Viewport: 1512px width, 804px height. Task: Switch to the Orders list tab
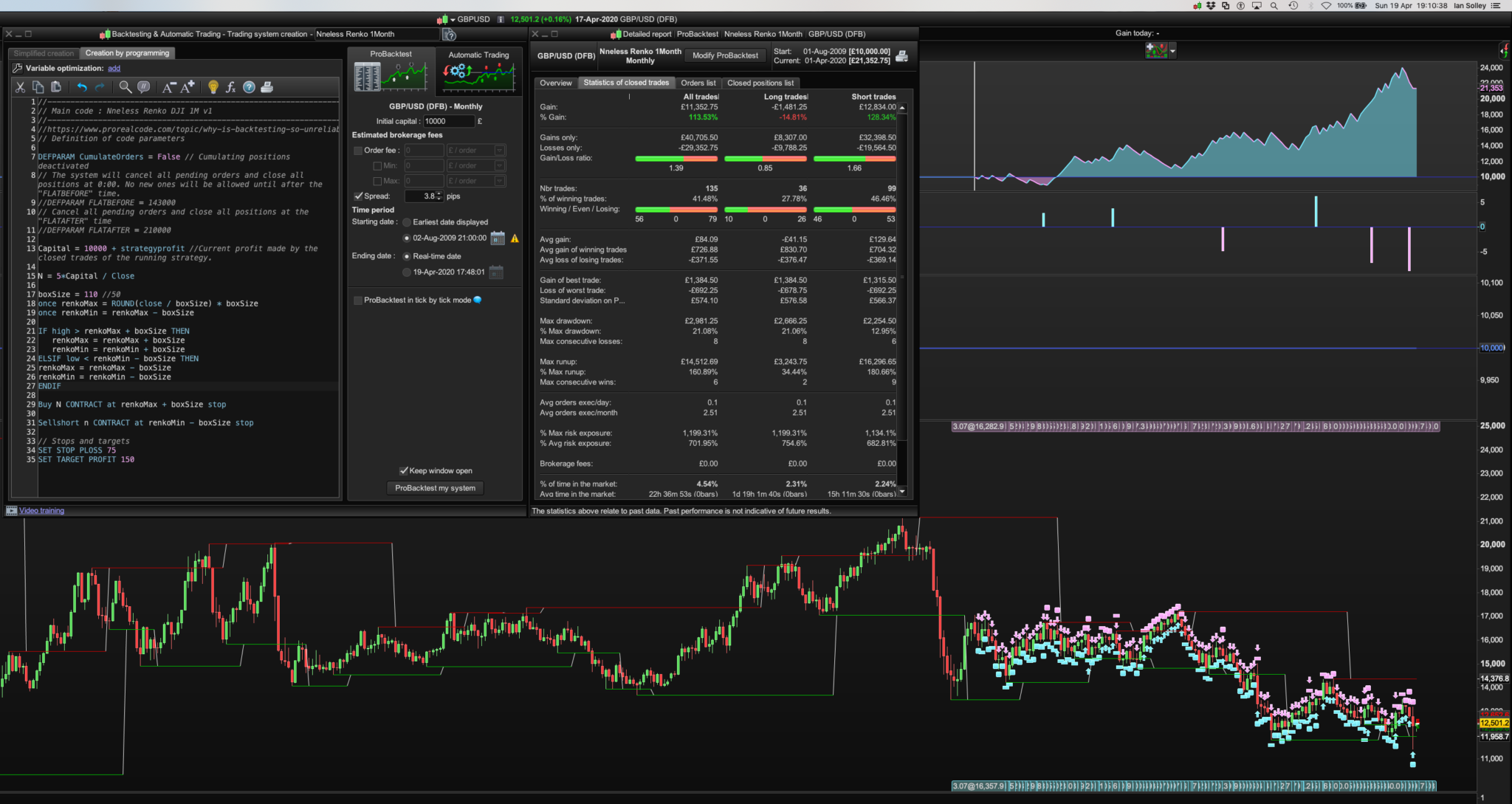[698, 83]
